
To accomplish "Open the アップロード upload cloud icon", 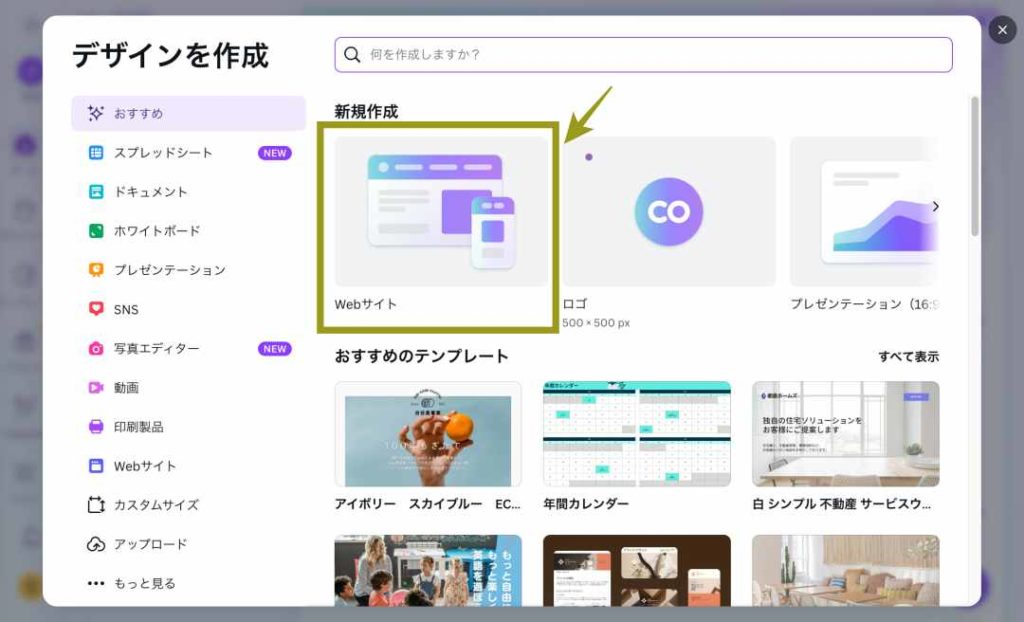I will click(x=96, y=545).
